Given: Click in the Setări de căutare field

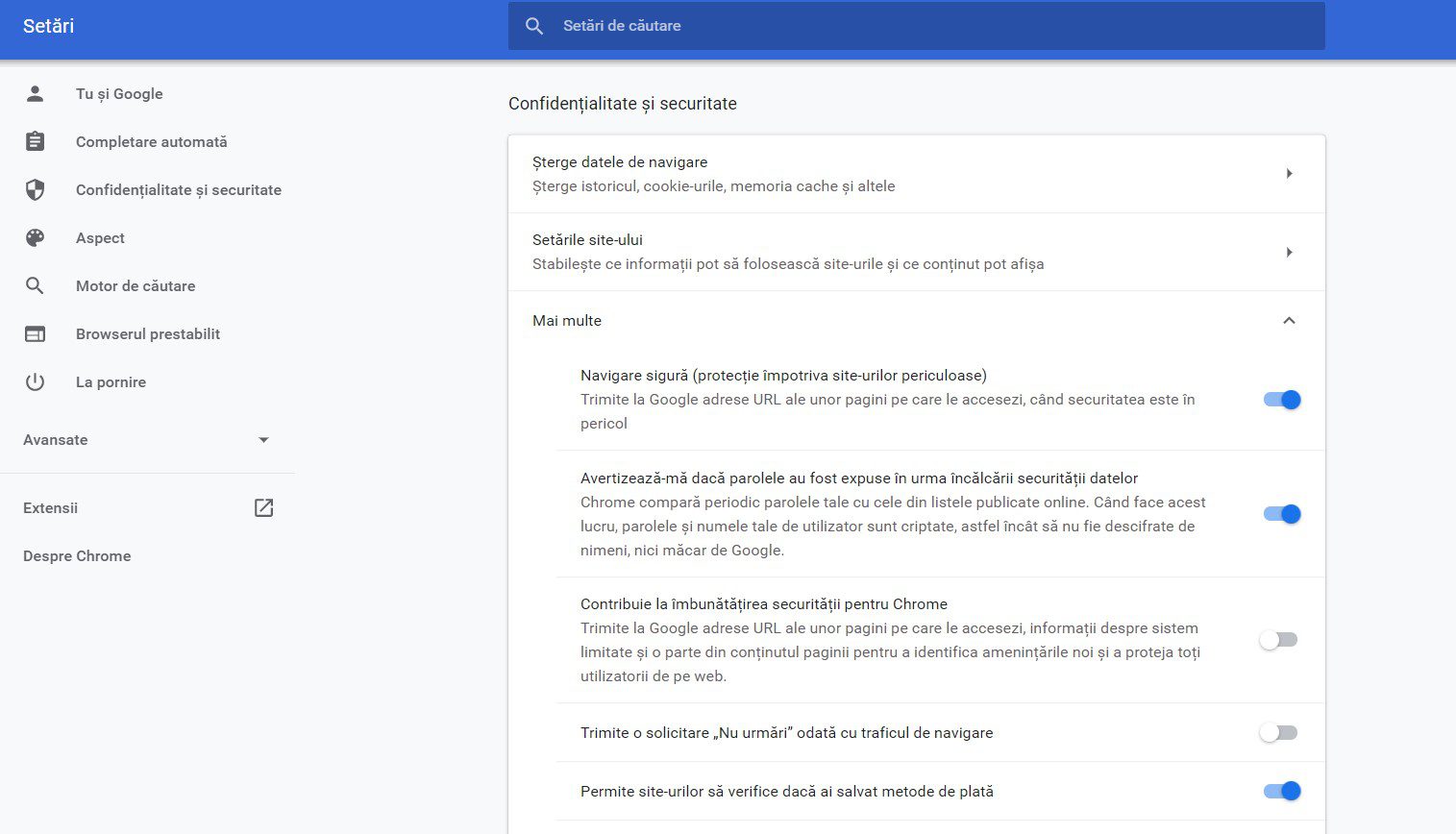Looking at the screenshot, I should pyautogui.click(x=916, y=26).
